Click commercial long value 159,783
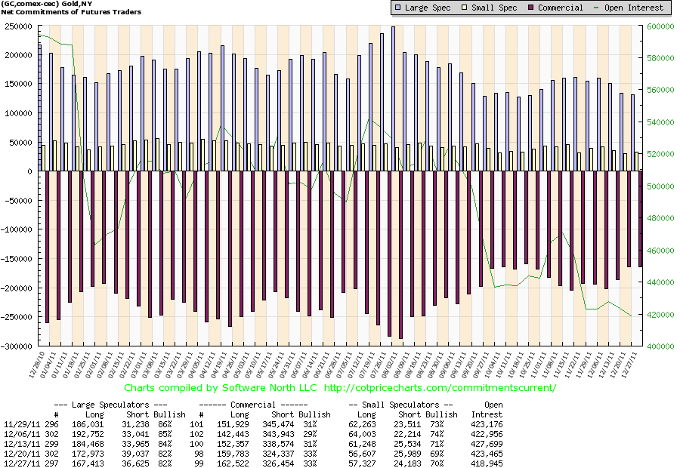 [233, 454]
